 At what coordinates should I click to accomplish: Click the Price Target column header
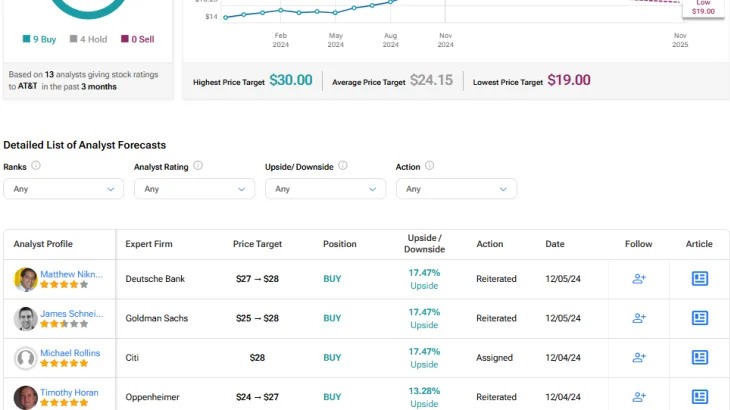(257, 244)
